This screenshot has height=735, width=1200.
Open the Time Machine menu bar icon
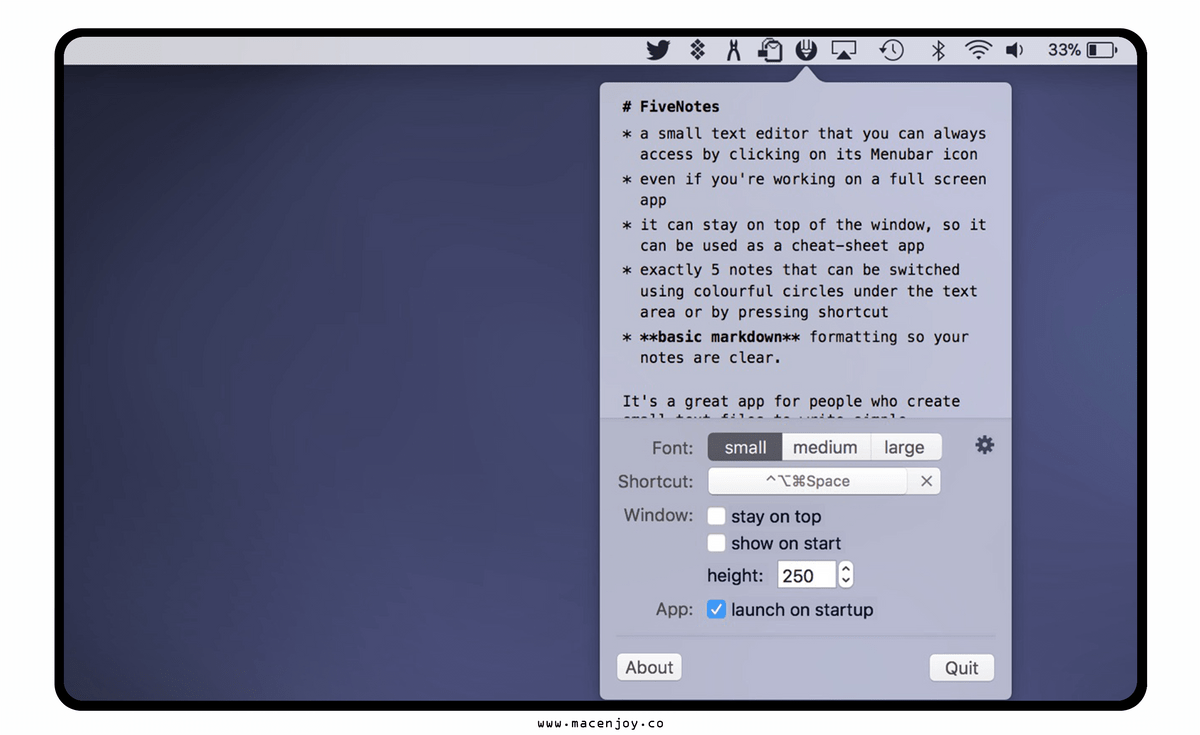click(x=891, y=50)
